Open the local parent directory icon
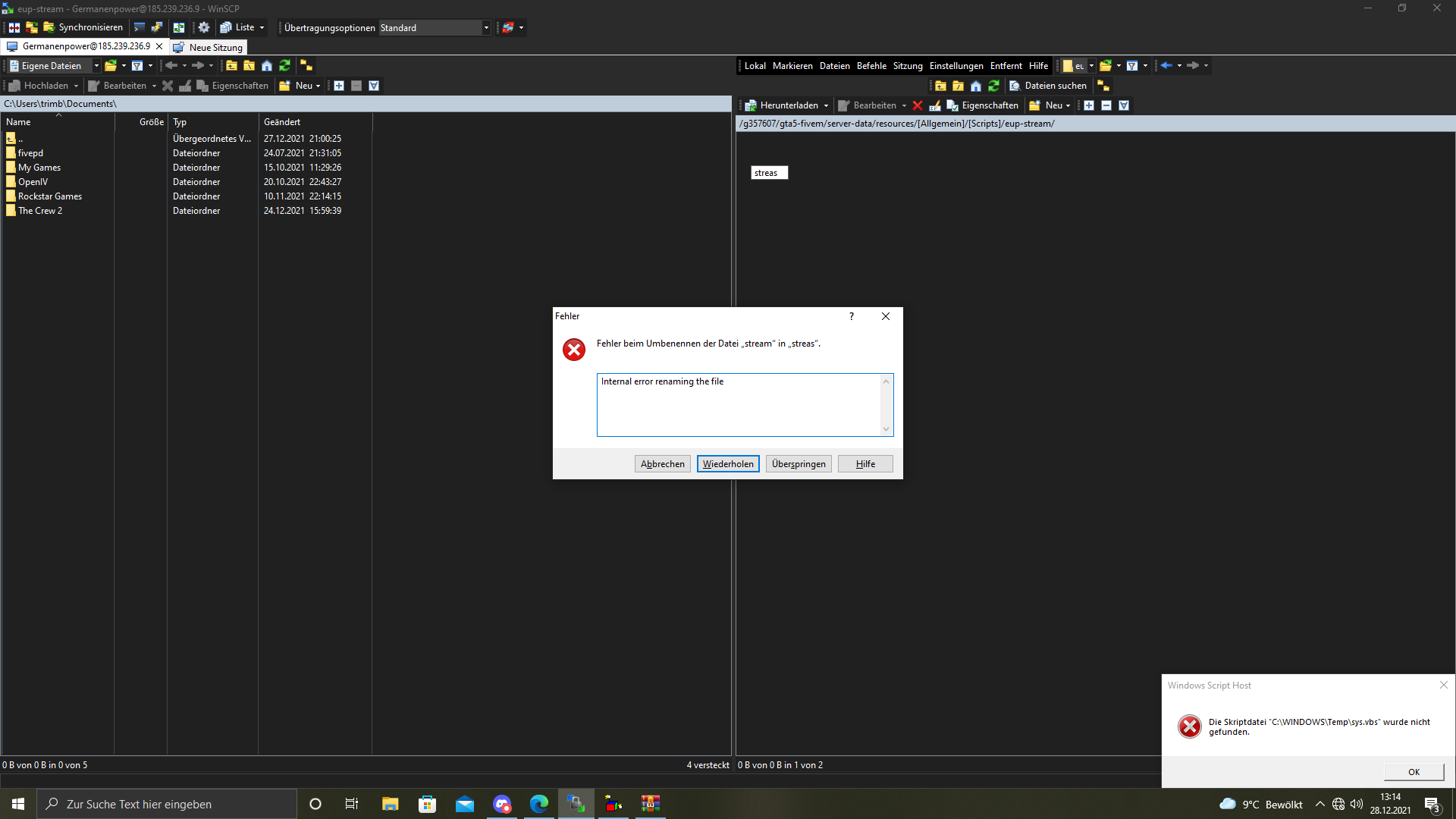 (x=231, y=66)
